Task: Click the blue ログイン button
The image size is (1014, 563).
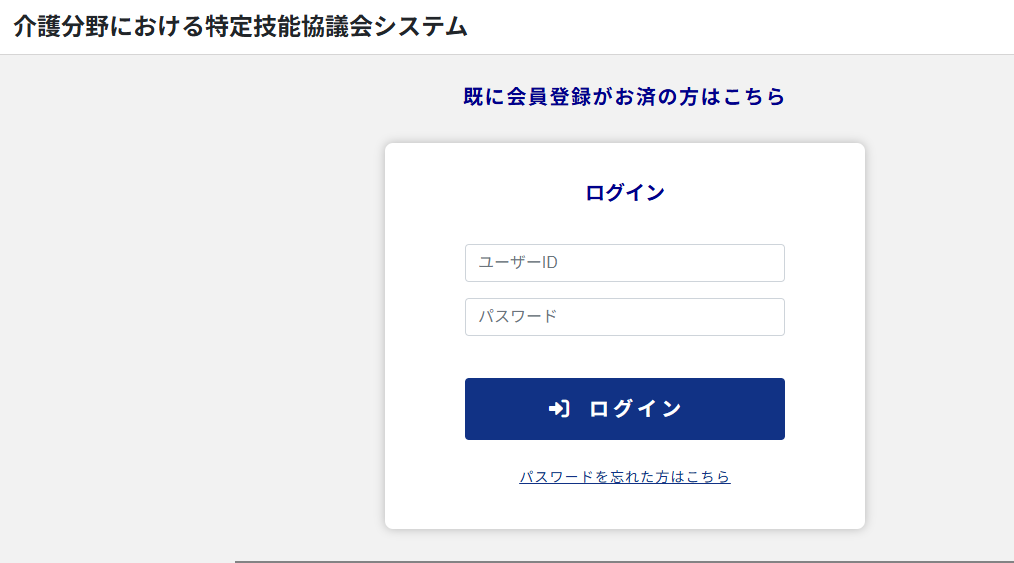Action: coord(625,409)
